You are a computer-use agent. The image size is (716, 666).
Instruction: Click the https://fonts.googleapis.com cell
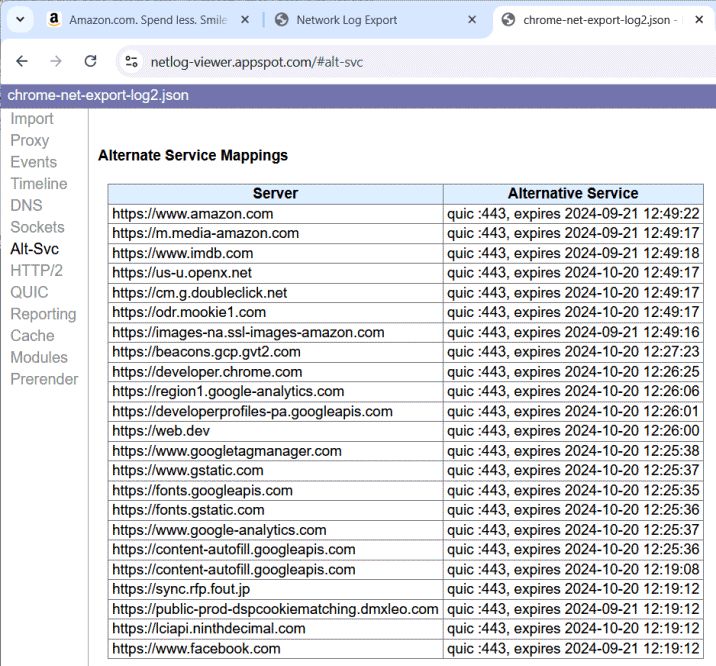tap(275, 491)
